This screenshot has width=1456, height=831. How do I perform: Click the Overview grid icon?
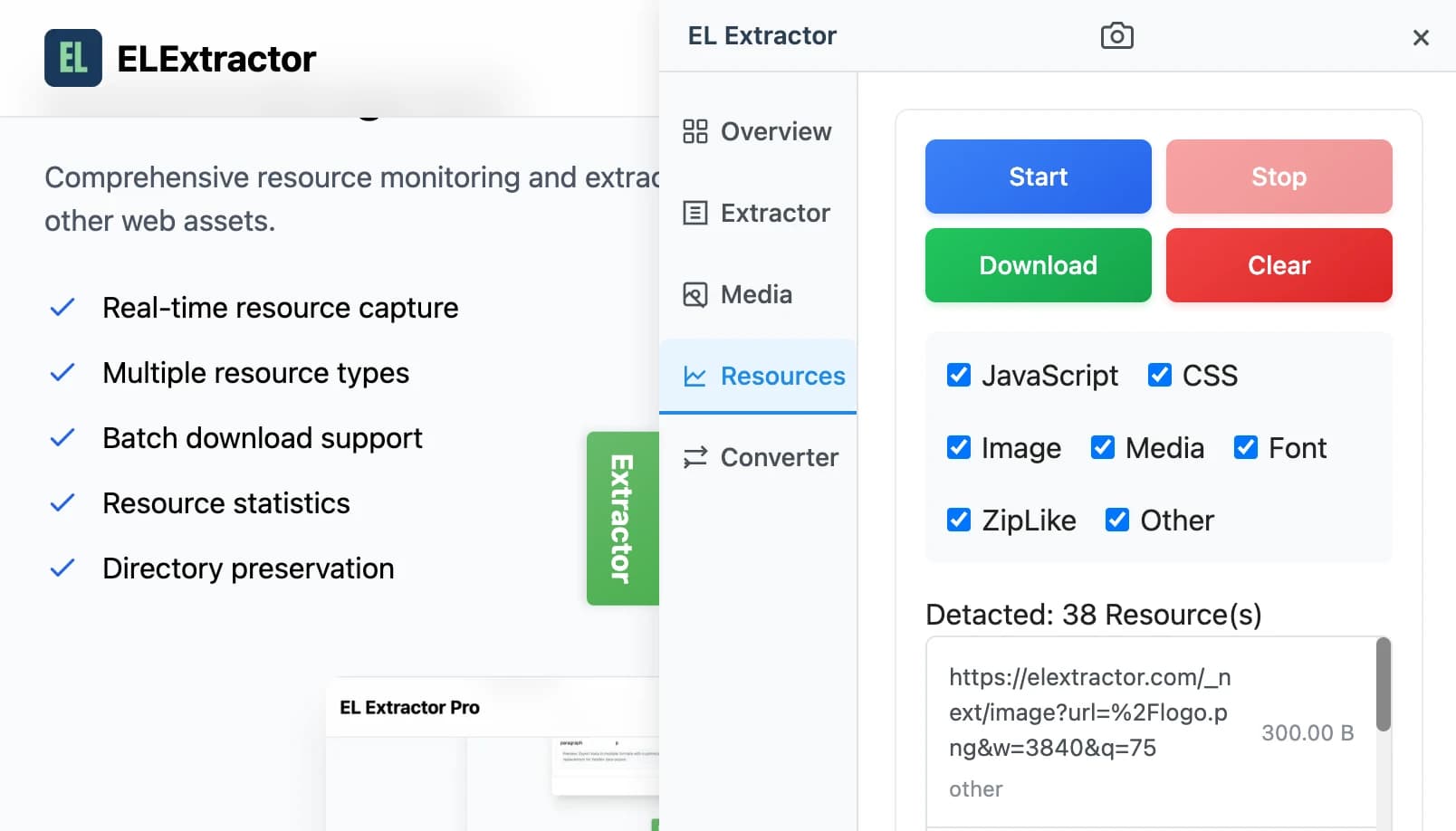pos(694,131)
